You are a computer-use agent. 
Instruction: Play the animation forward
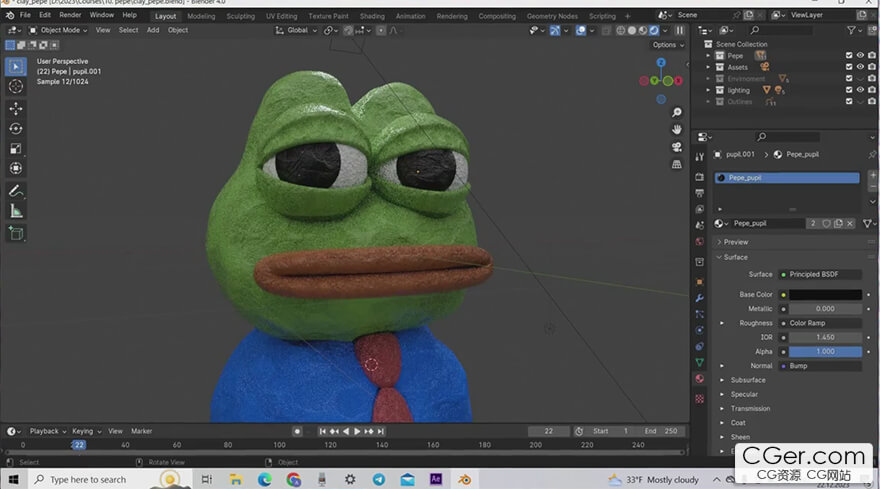pyautogui.click(x=357, y=431)
